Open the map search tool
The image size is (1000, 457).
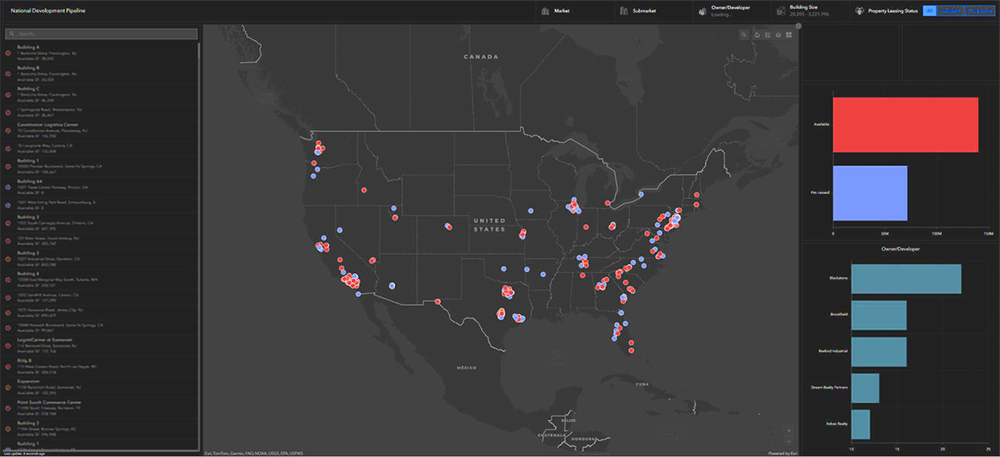pos(744,35)
